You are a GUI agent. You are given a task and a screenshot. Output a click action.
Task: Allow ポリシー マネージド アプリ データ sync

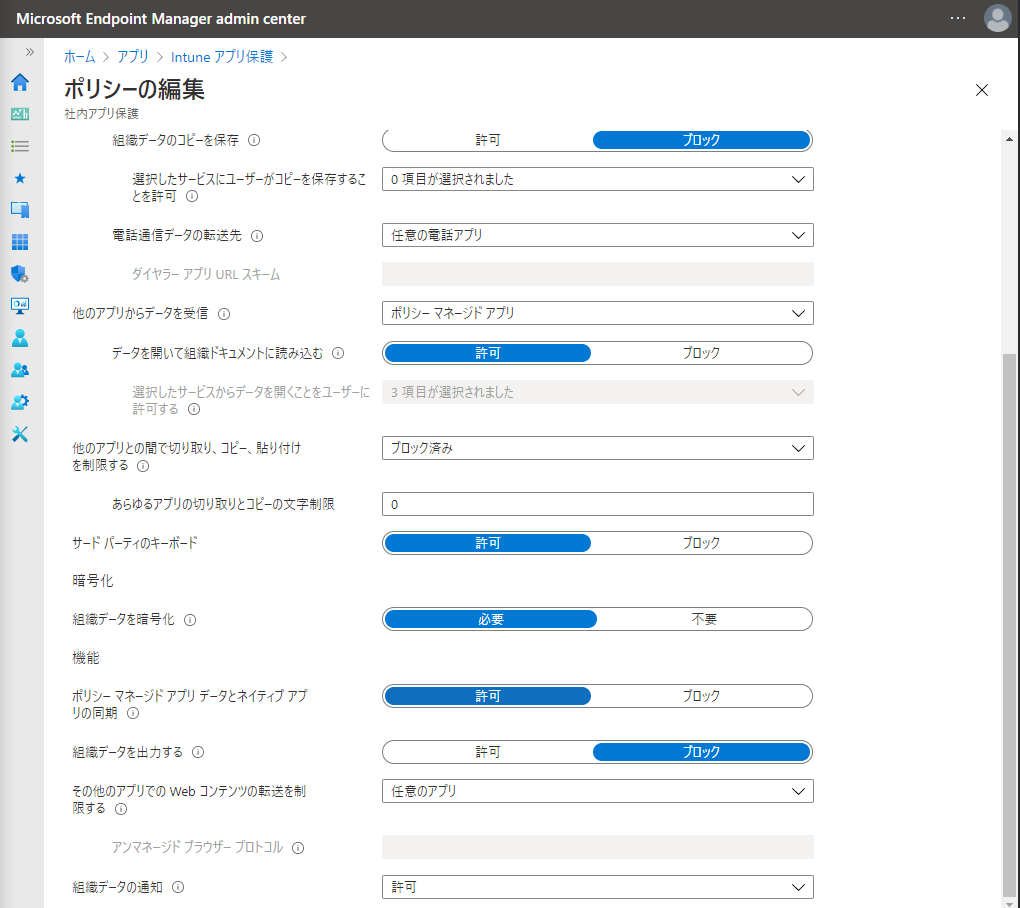(x=488, y=696)
